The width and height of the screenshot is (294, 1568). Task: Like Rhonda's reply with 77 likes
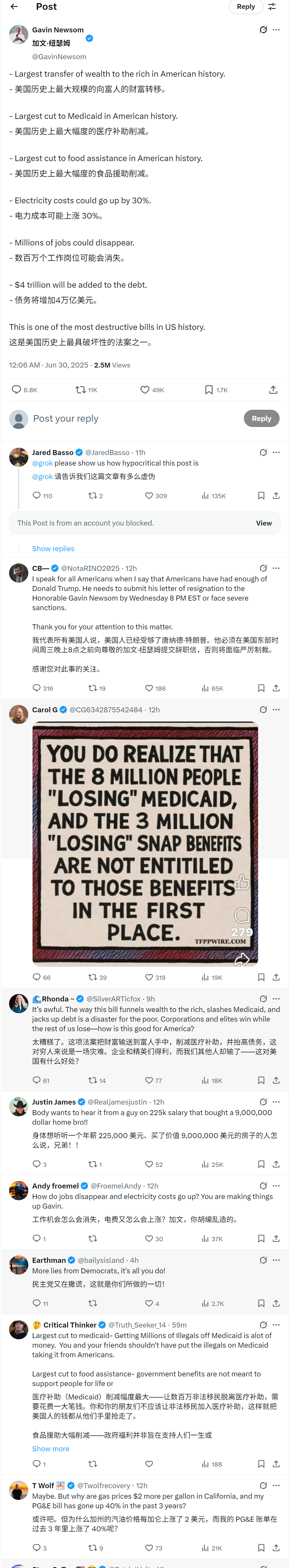click(x=149, y=1080)
